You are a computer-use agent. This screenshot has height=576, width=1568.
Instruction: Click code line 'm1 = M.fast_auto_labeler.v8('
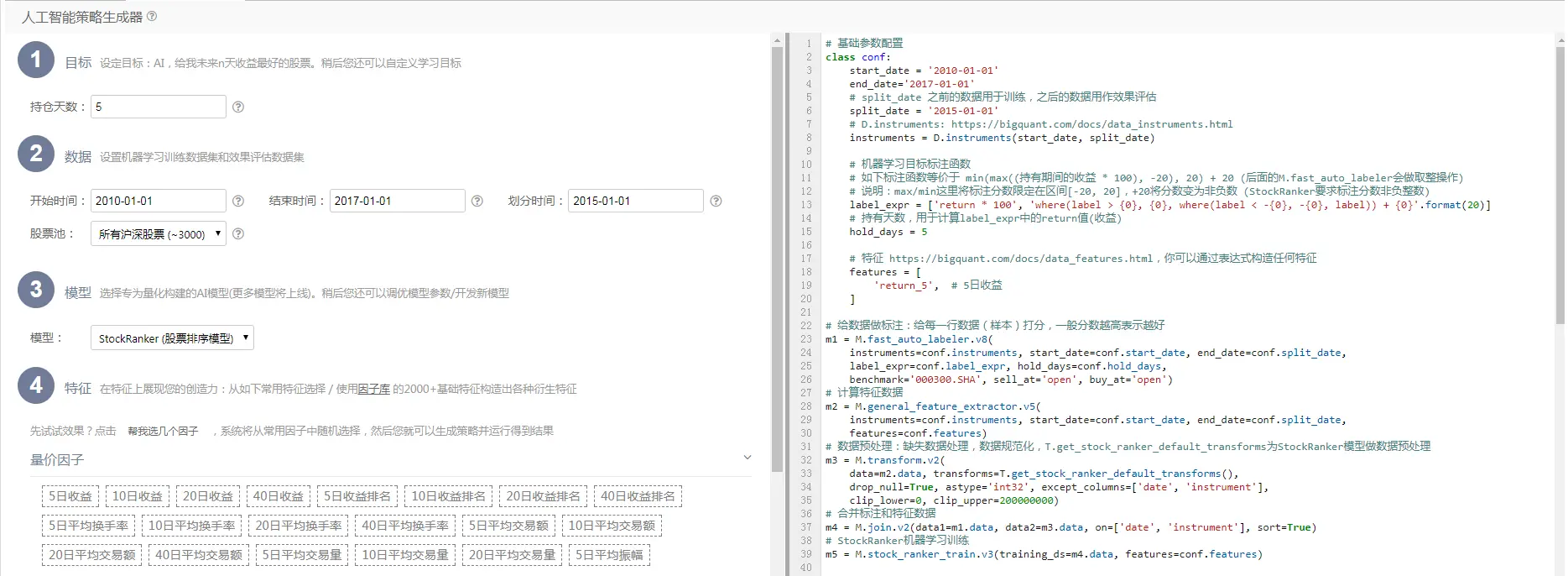pyautogui.click(x=909, y=339)
